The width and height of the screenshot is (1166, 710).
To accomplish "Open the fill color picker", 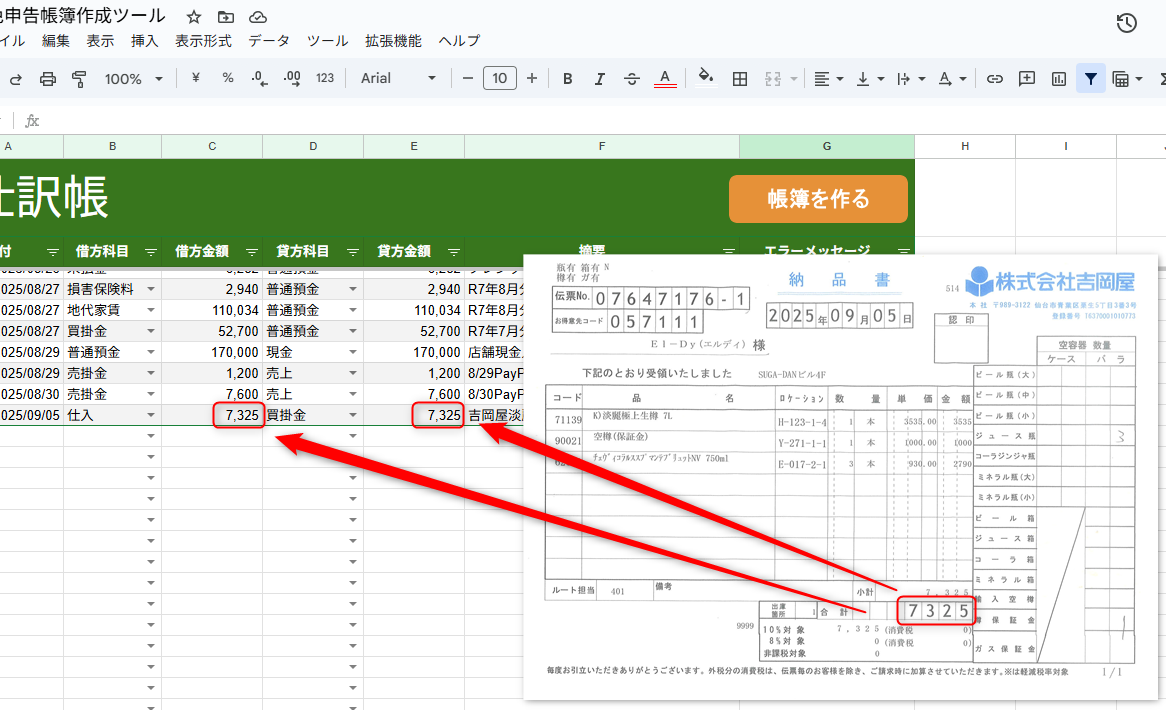I will (705, 78).
